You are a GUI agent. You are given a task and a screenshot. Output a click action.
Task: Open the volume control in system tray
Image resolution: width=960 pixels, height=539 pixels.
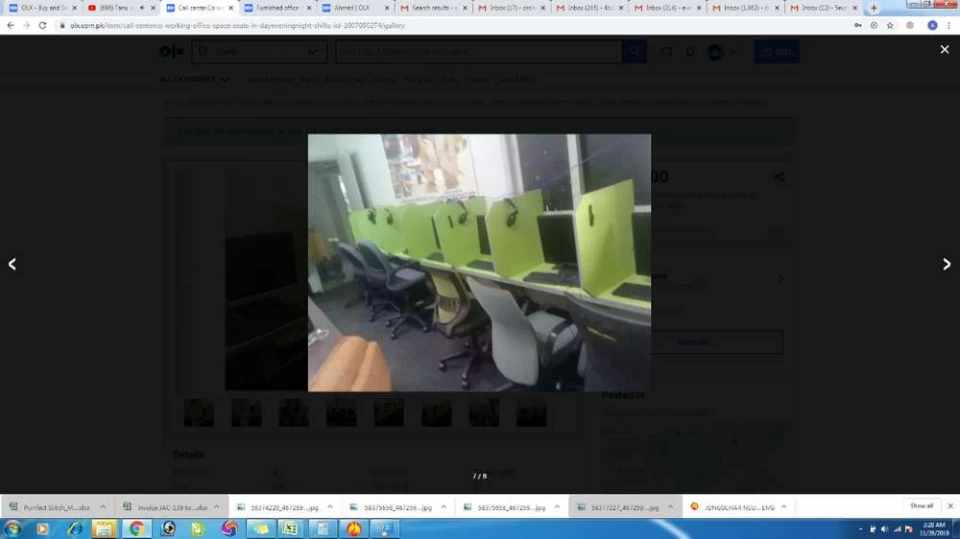[884, 529]
